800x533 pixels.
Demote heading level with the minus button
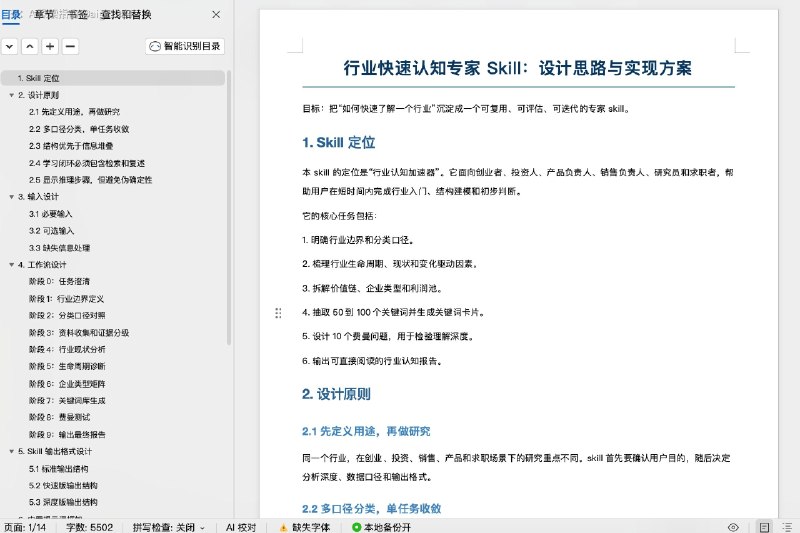70,46
